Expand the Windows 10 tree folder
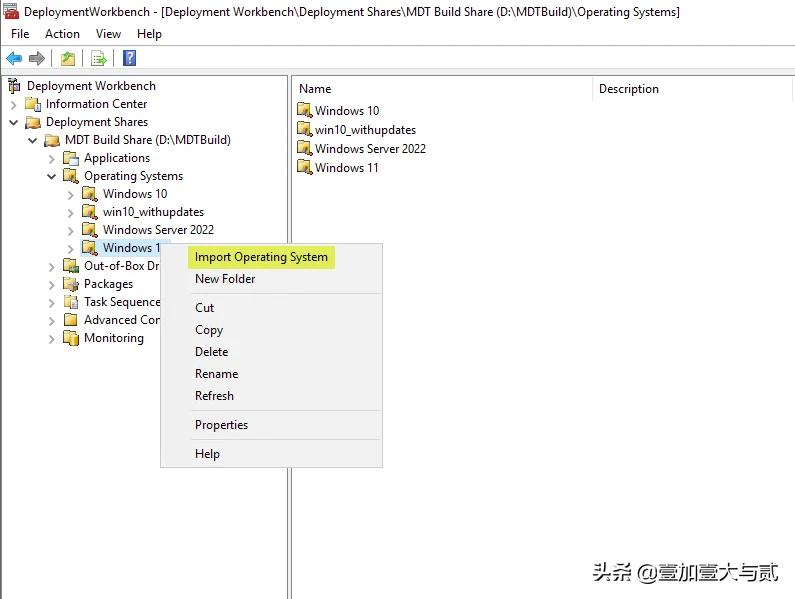The width and height of the screenshot is (795, 599). [70, 195]
